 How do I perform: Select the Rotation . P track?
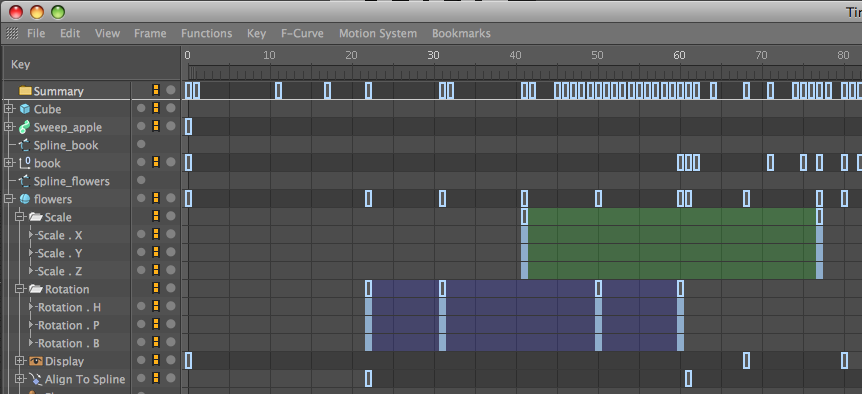(x=68, y=325)
